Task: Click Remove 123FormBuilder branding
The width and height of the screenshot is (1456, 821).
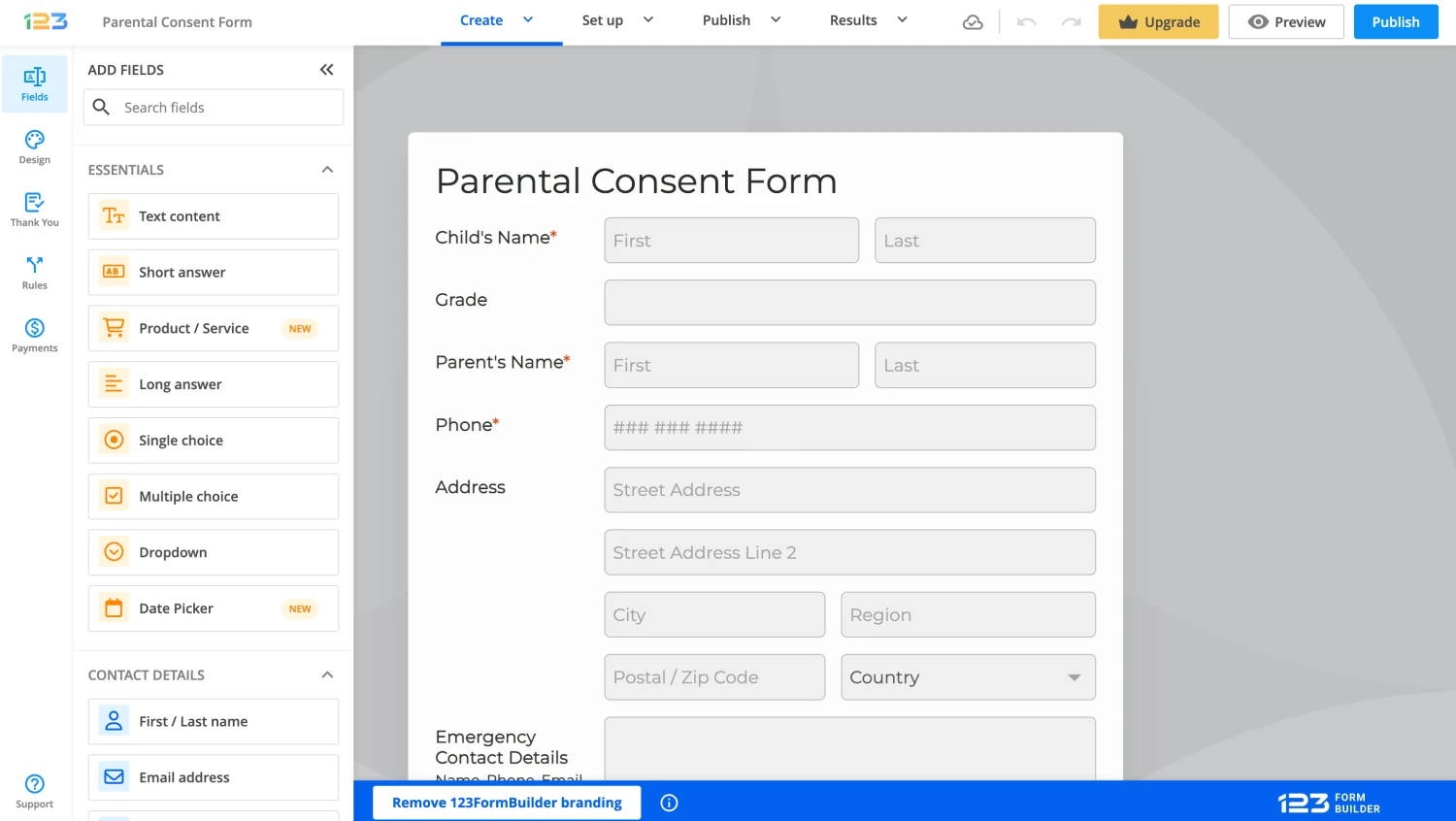Action: tap(506, 803)
